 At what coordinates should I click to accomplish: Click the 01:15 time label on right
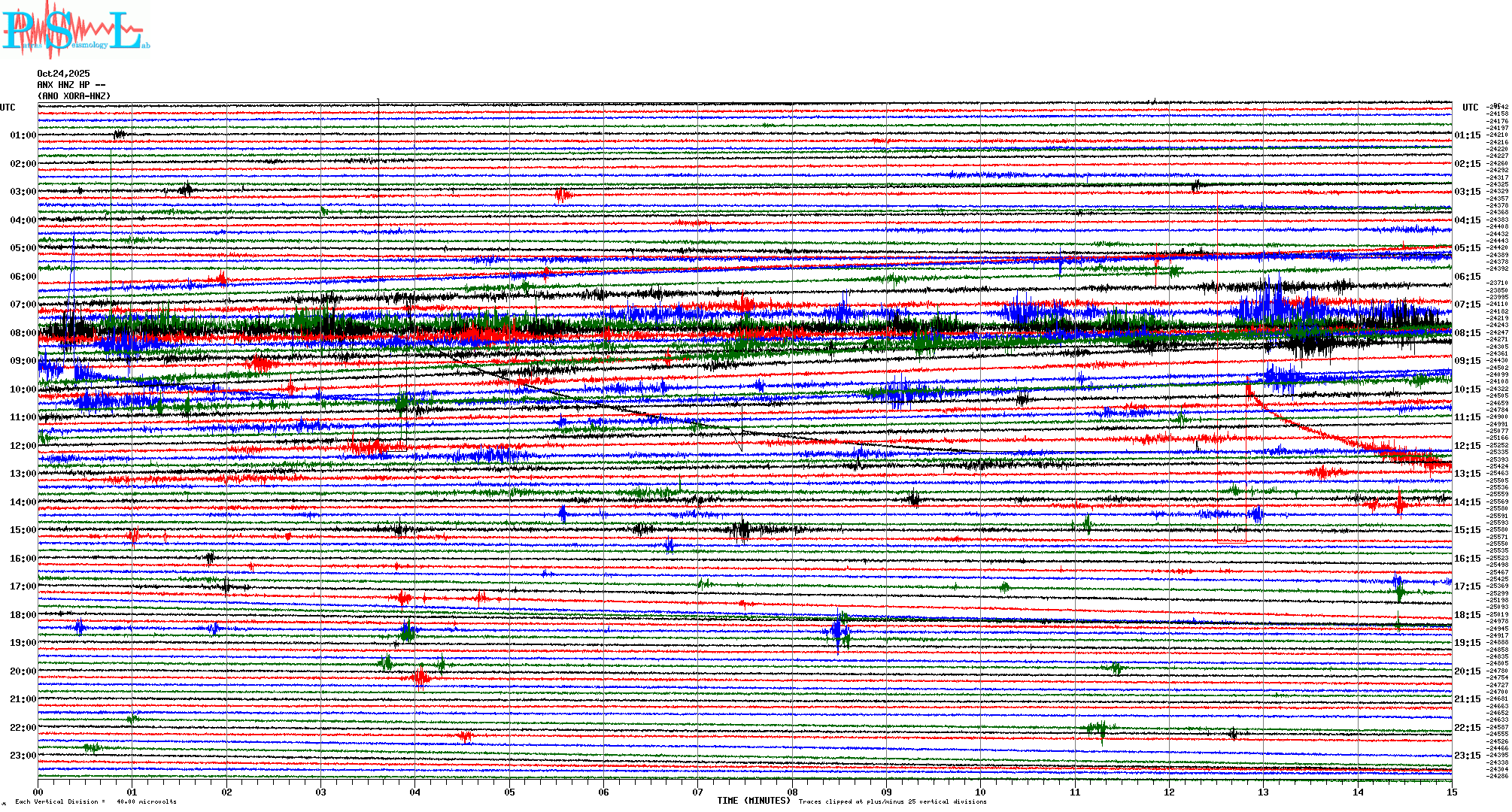pyautogui.click(x=1467, y=136)
